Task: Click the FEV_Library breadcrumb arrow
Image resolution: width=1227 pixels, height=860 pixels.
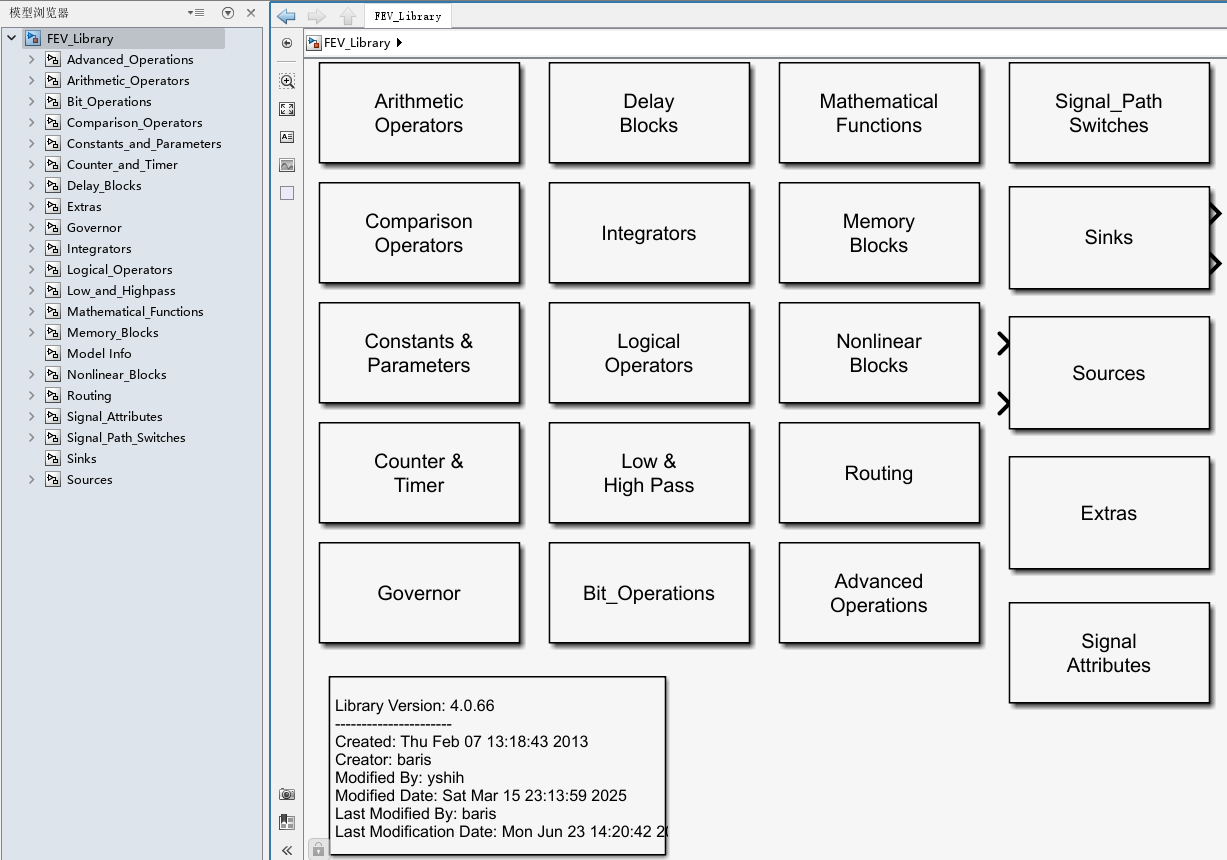Action: (400, 43)
